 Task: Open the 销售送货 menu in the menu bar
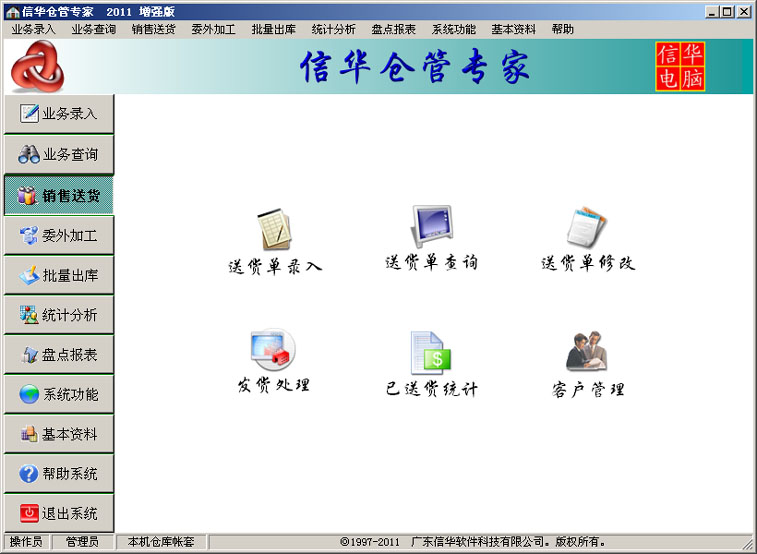tap(154, 29)
